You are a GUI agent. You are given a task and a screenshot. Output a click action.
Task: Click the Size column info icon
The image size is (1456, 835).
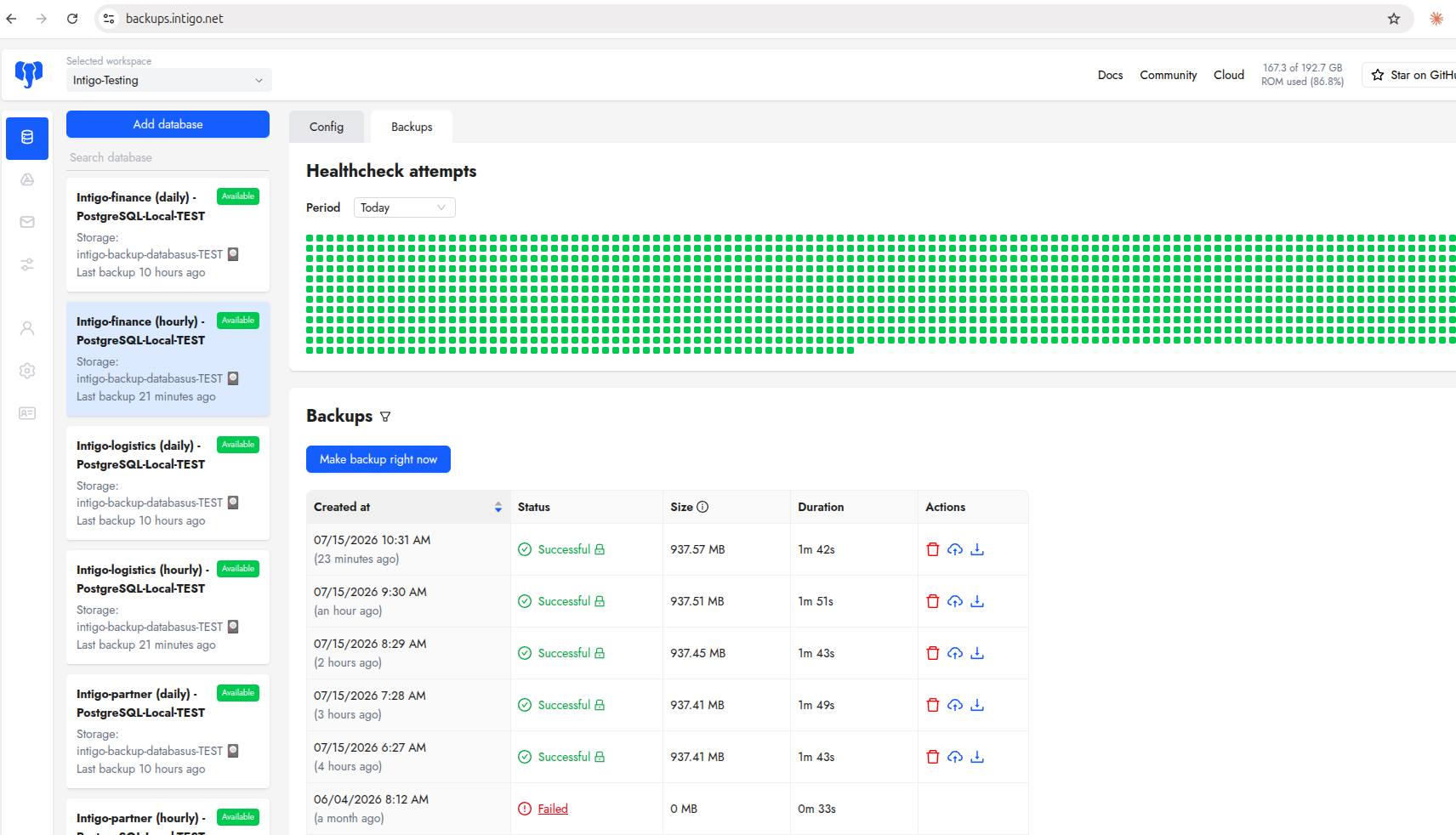(702, 507)
